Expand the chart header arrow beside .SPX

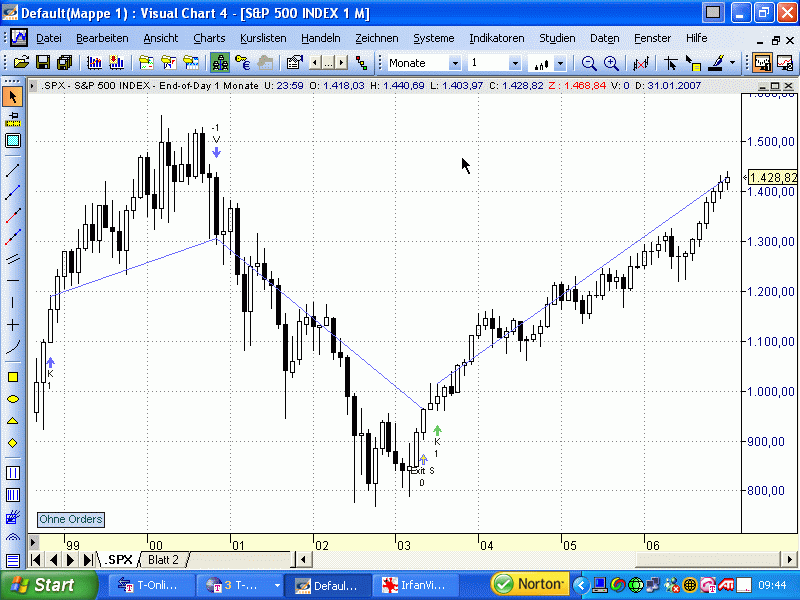pyautogui.click(x=32, y=86)
